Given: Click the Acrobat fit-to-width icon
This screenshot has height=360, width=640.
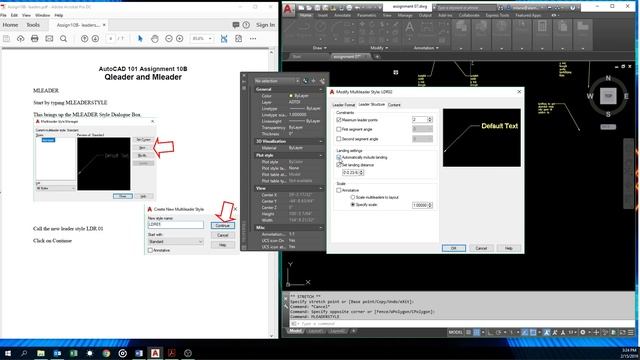Looking at the screenshot, I should coord(224,39).
